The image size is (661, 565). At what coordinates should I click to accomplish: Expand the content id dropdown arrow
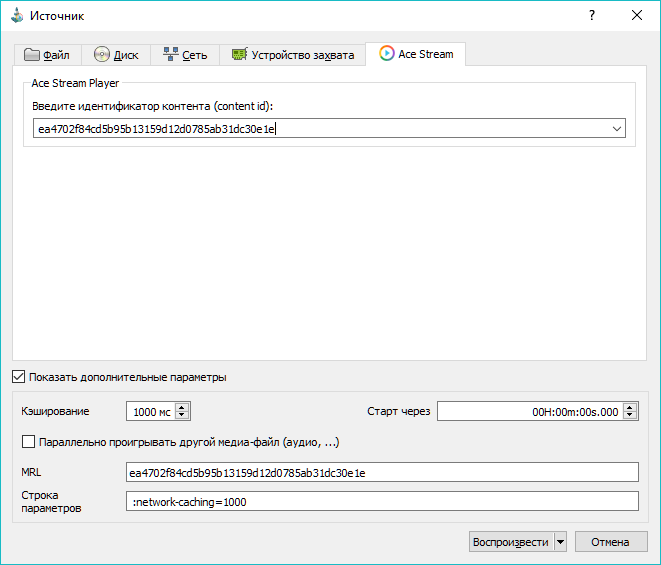click(616, 129)
